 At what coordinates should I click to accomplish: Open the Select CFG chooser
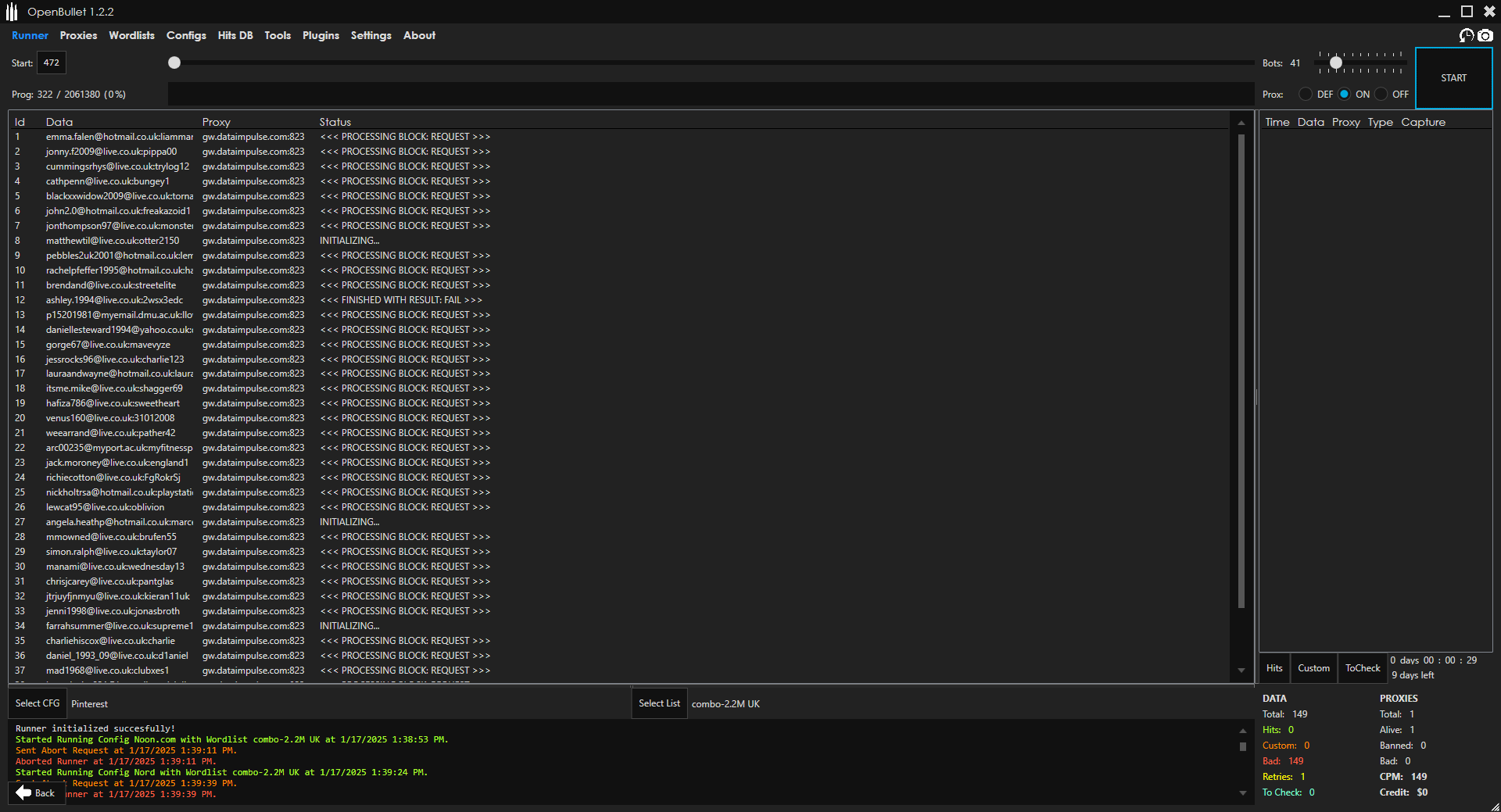tap(38, 703)
